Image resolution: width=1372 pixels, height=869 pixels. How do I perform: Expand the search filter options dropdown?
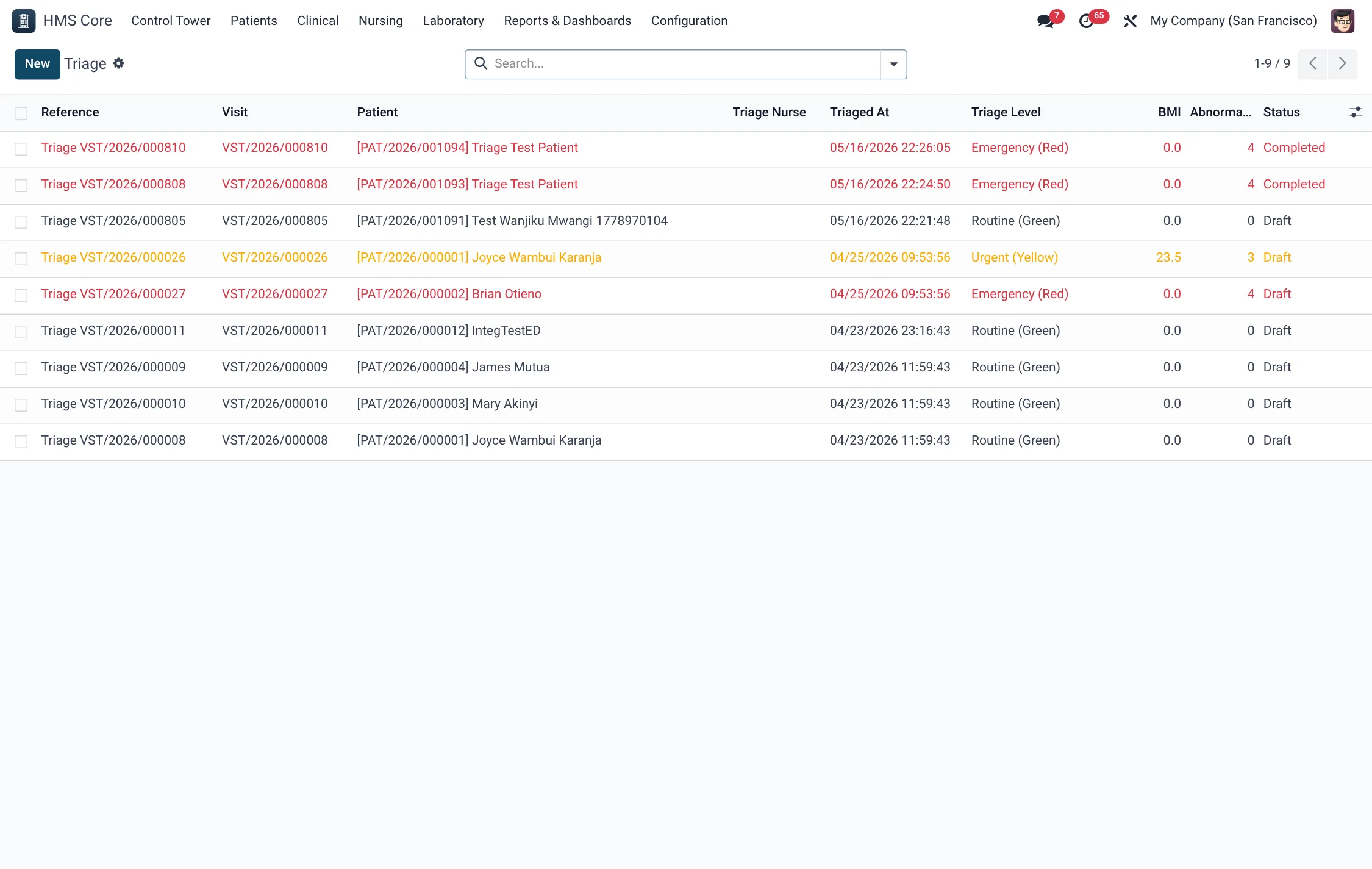point(893,64)
